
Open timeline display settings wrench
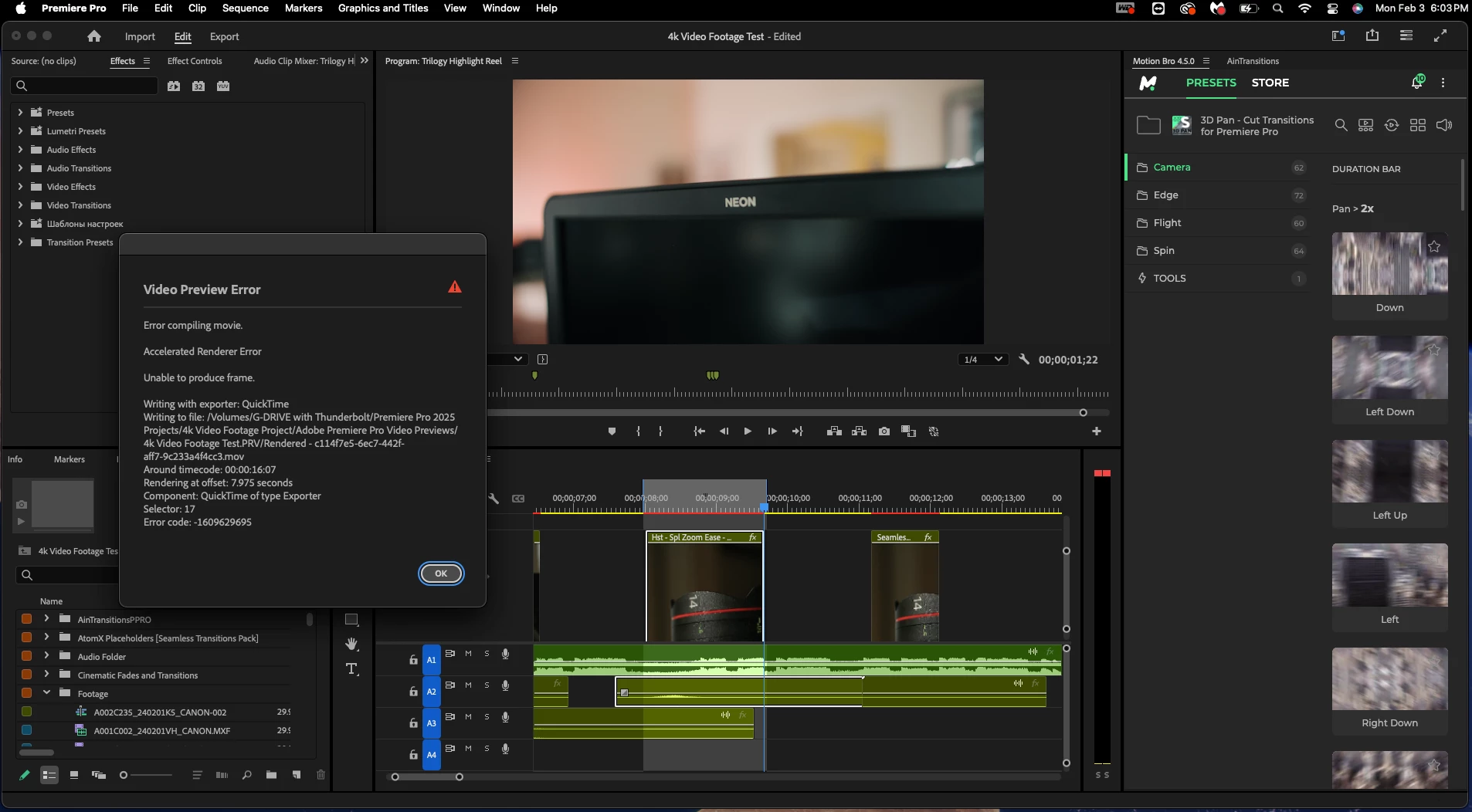coord(493,499)
